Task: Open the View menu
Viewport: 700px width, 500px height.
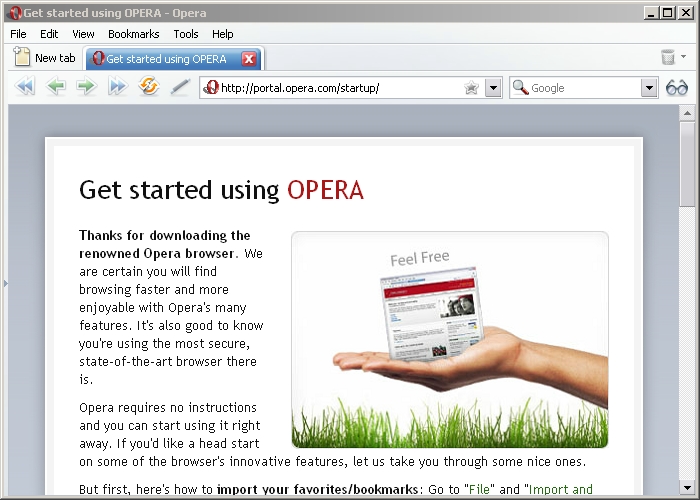Action: point(83,34)
